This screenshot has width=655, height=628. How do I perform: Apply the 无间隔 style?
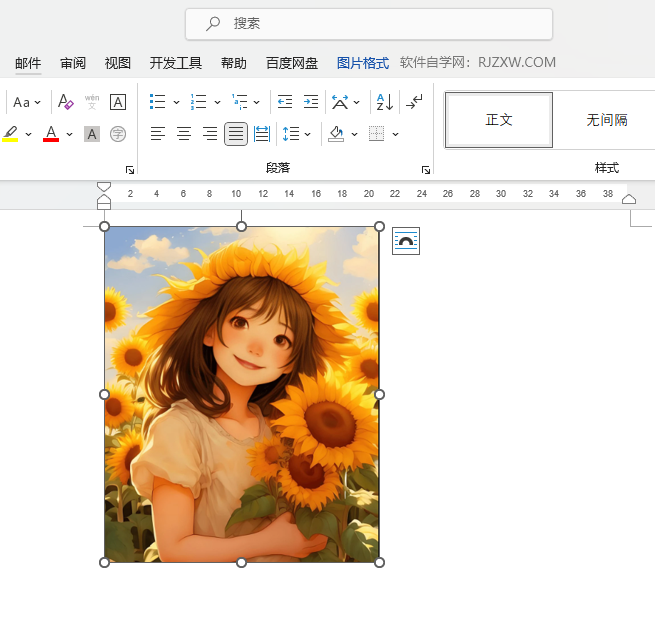pyautogui.click(x=606, y=120)
